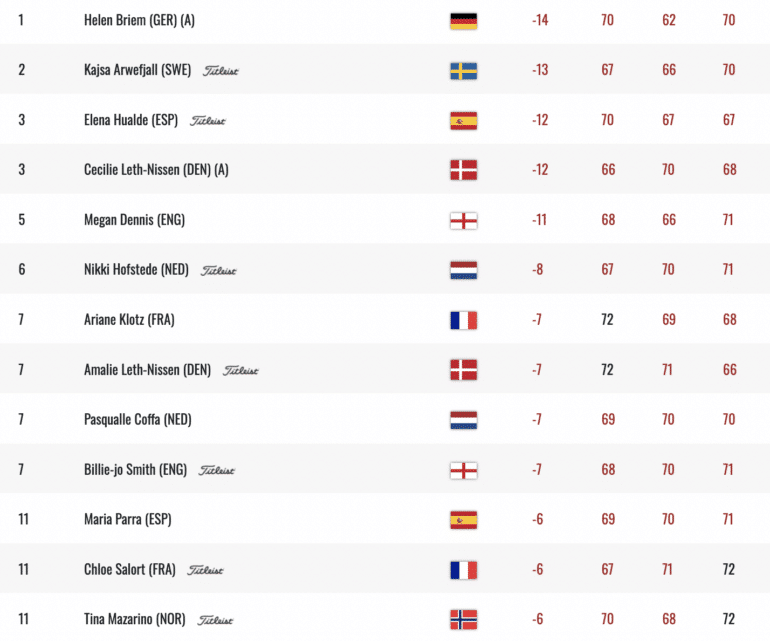This screenshot has width=770, height=641.
Task: Click Helen Briem's second-round score of 62
Action: click(x=669, y=20)
